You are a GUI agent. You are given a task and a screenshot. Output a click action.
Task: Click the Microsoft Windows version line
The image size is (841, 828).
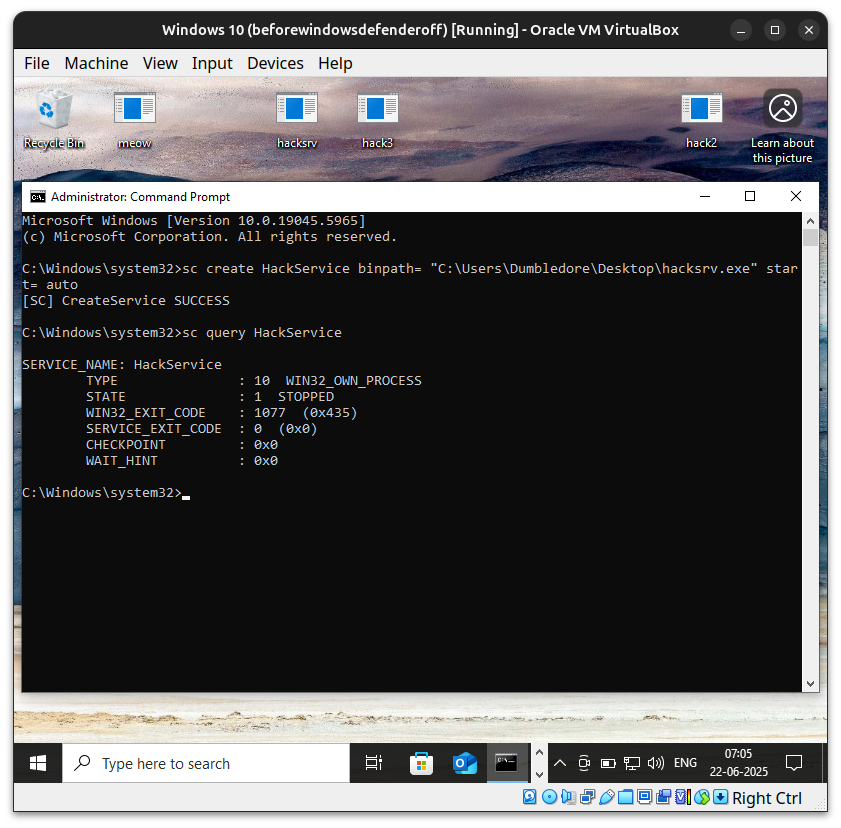click(x=194, y=221)
